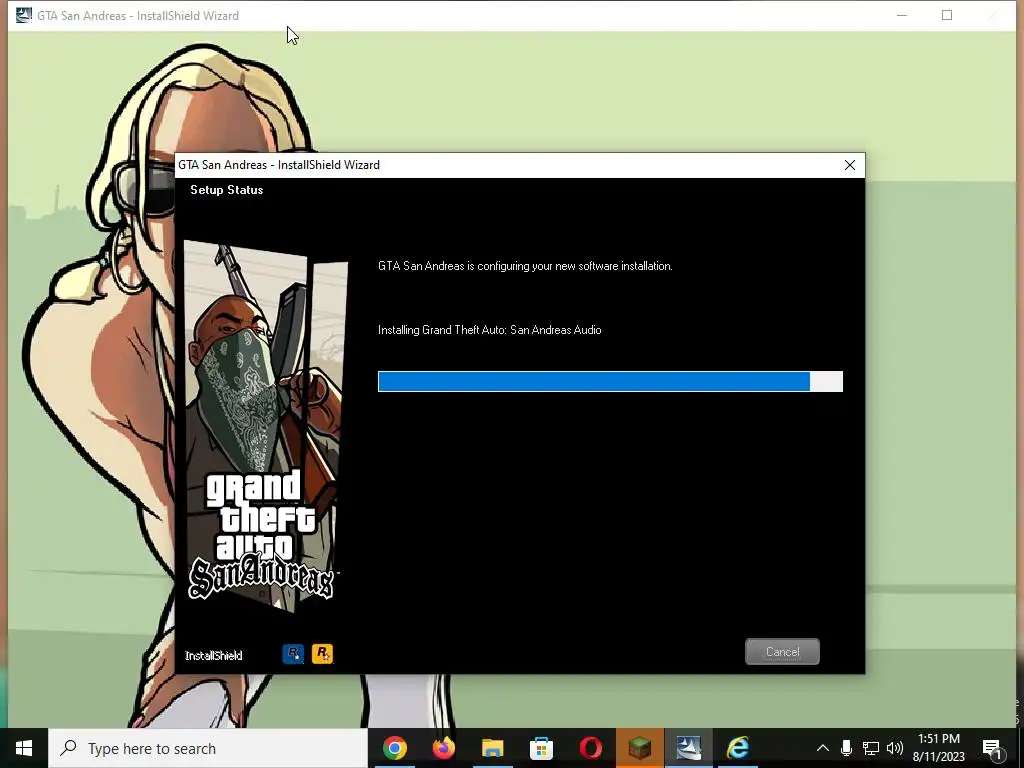This screenshot has height=768, width=1024.
Task: Open Minecraft from the taskbar
Action: 639,748
